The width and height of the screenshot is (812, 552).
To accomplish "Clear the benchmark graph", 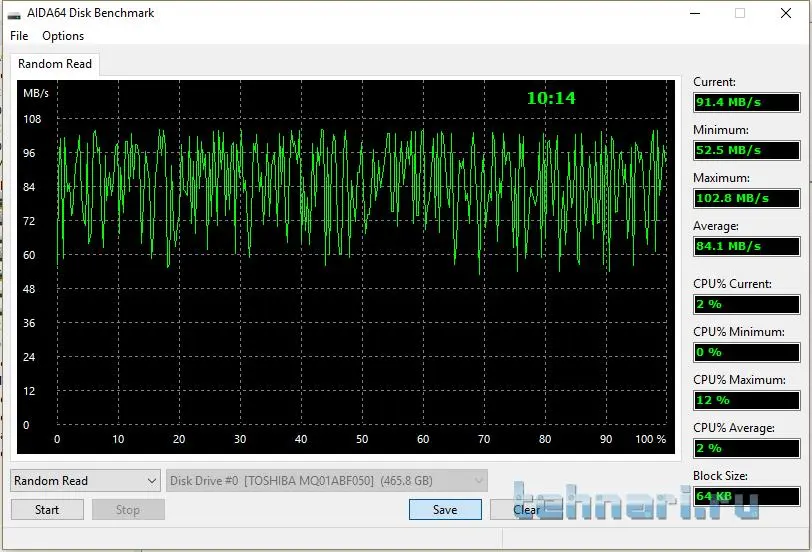I will 526,510.
